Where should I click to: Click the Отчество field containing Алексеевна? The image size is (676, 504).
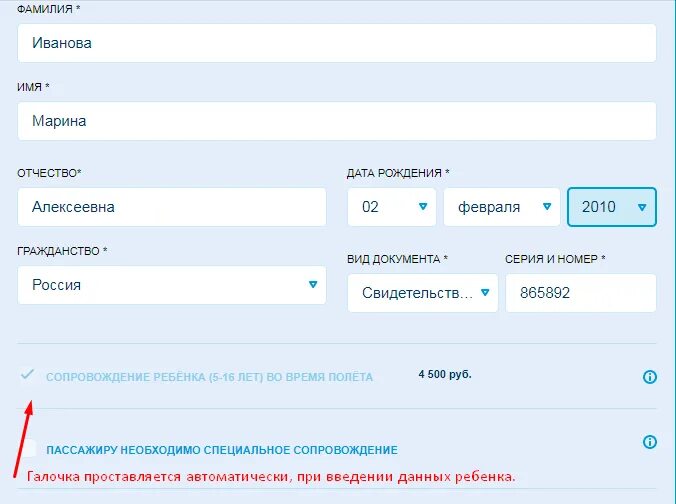click(x=172, y=207)
